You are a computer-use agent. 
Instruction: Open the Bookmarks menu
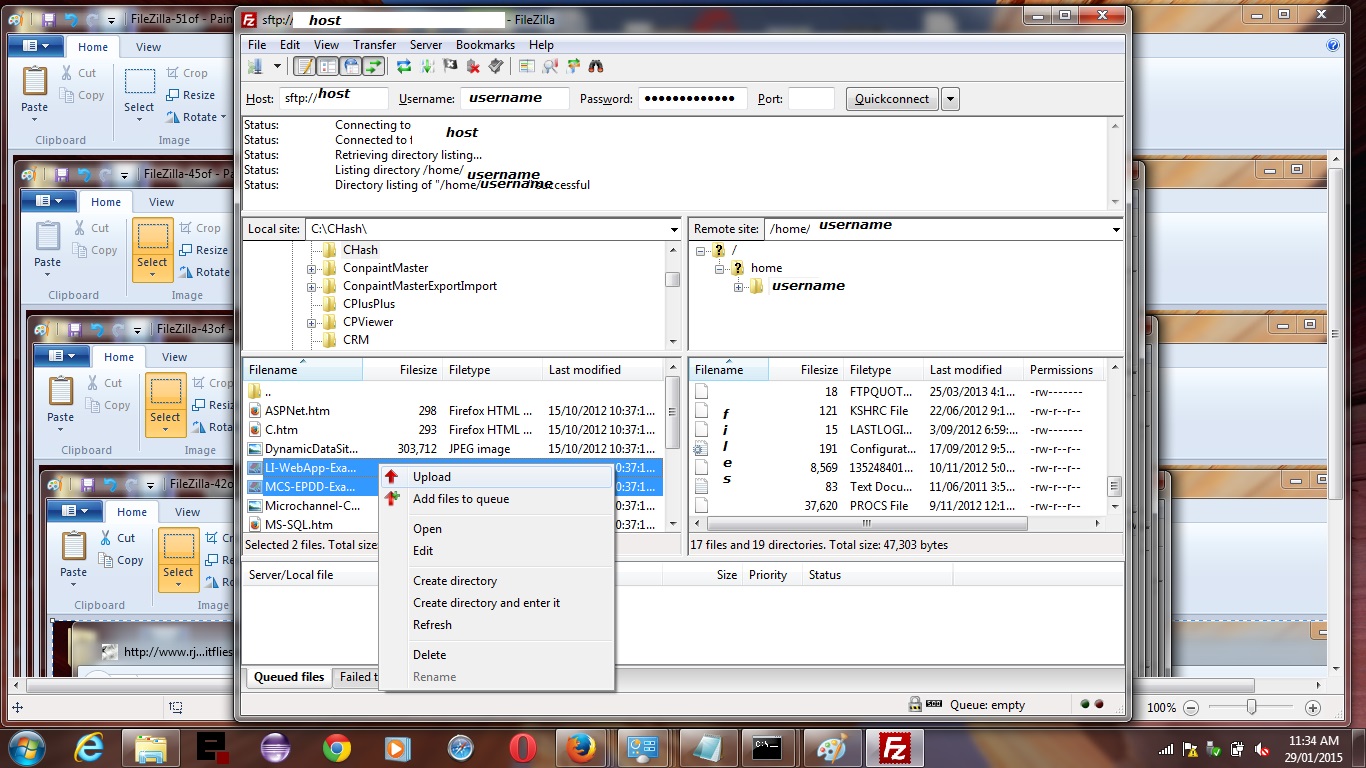click(x=485, y=45)
